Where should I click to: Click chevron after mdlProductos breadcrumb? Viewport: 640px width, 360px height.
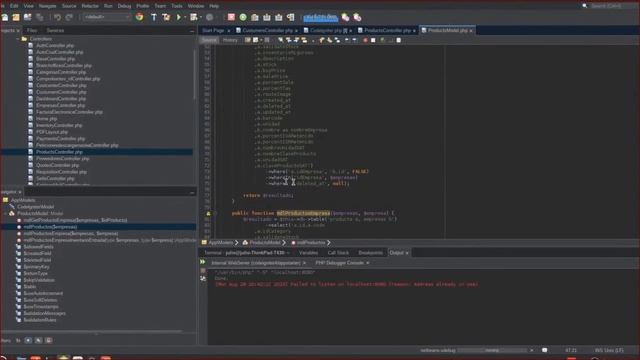(329, 243)
